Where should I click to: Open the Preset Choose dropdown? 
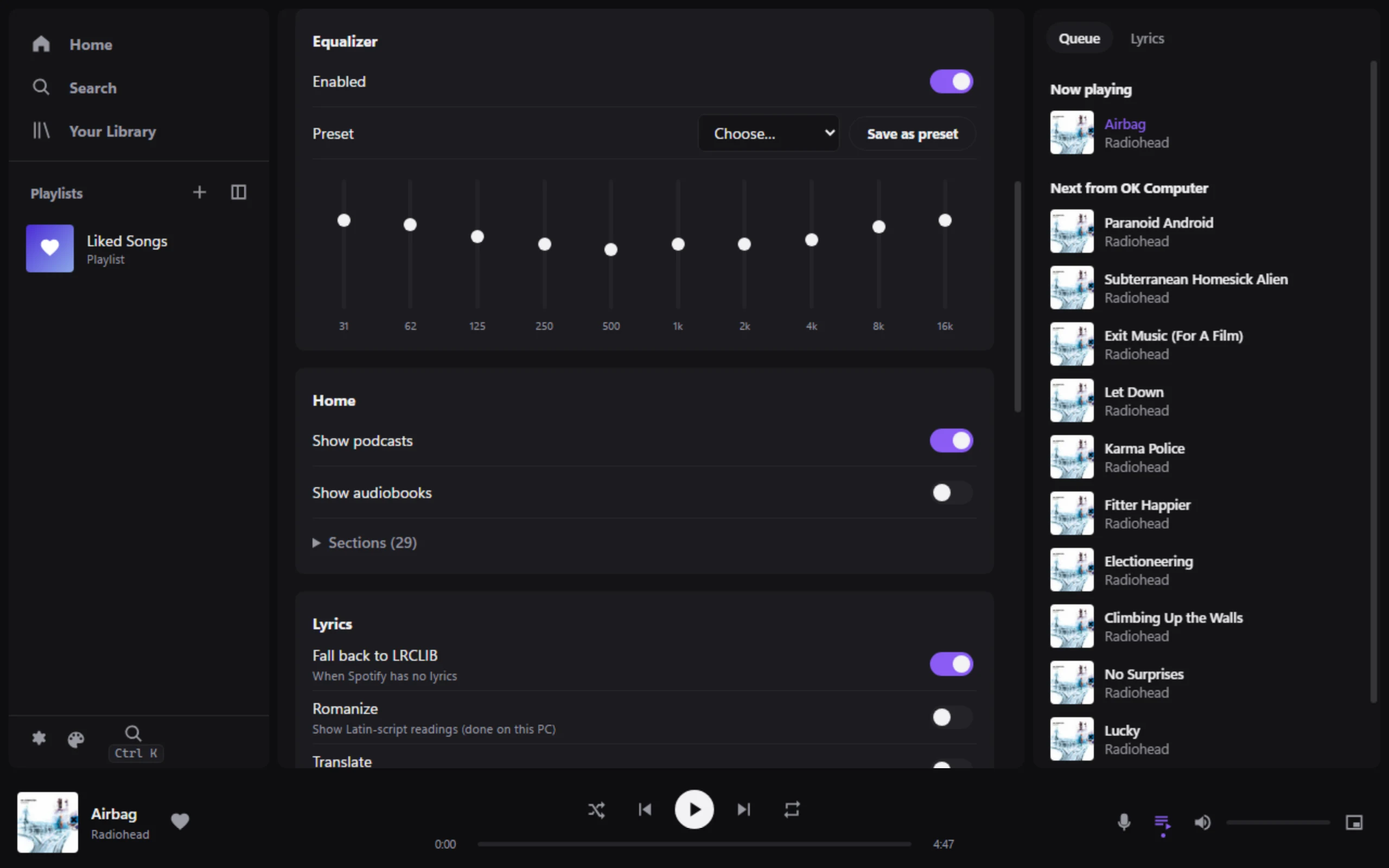(768, 134)
